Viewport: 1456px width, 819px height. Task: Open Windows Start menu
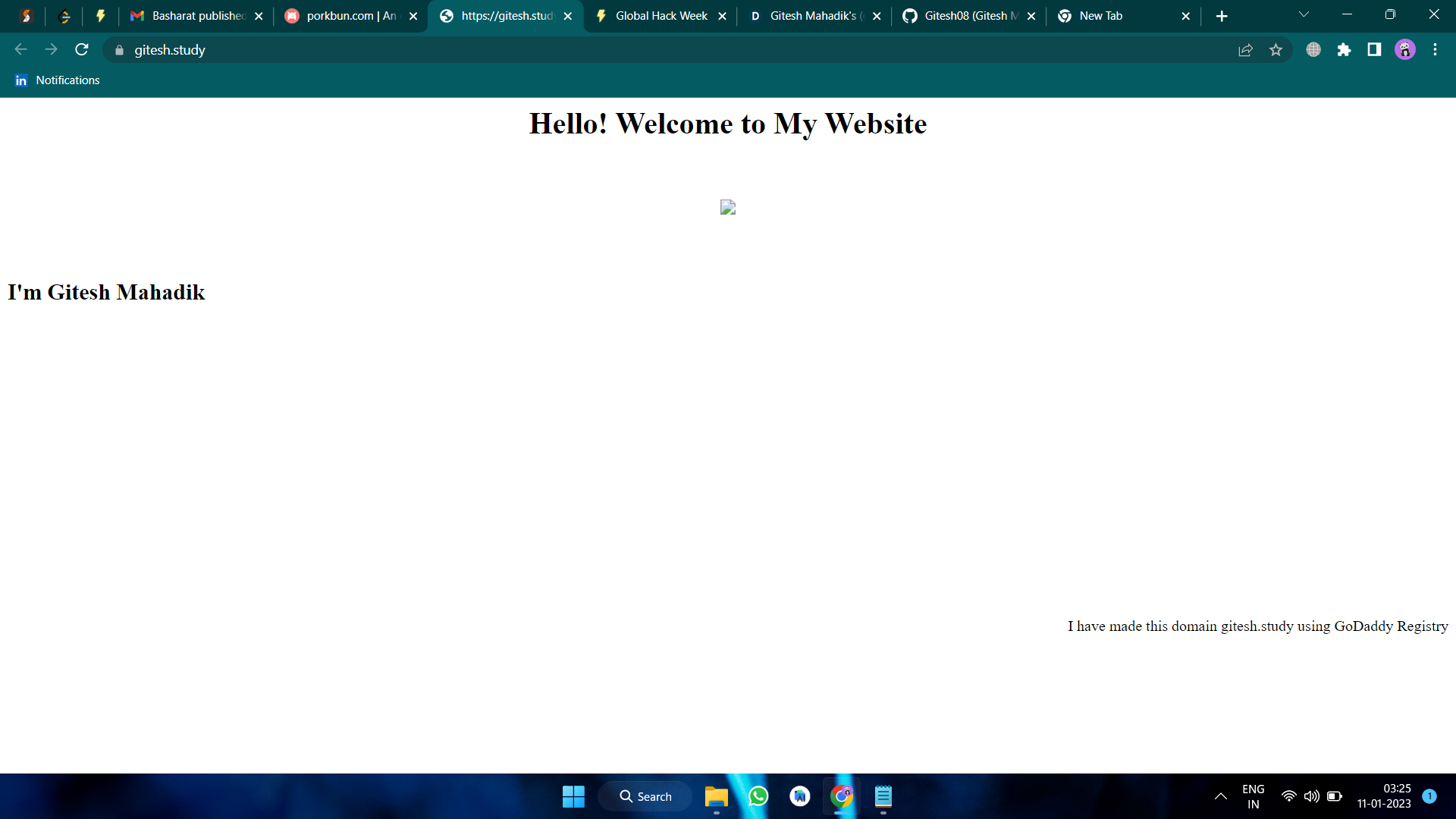point(573,796)
